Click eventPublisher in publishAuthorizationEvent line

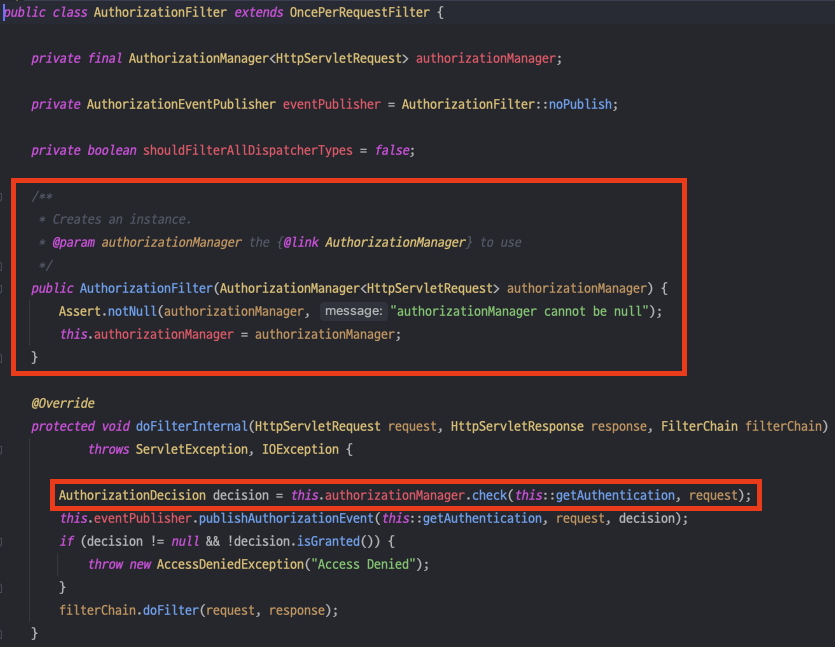pos(143,518)
